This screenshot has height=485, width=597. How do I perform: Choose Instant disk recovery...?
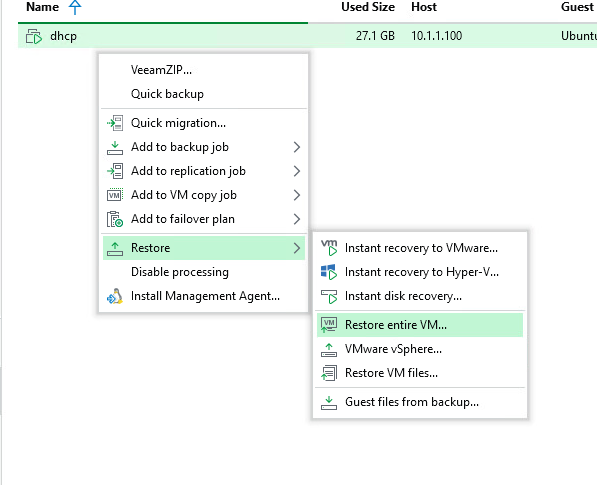pos(420,296)
